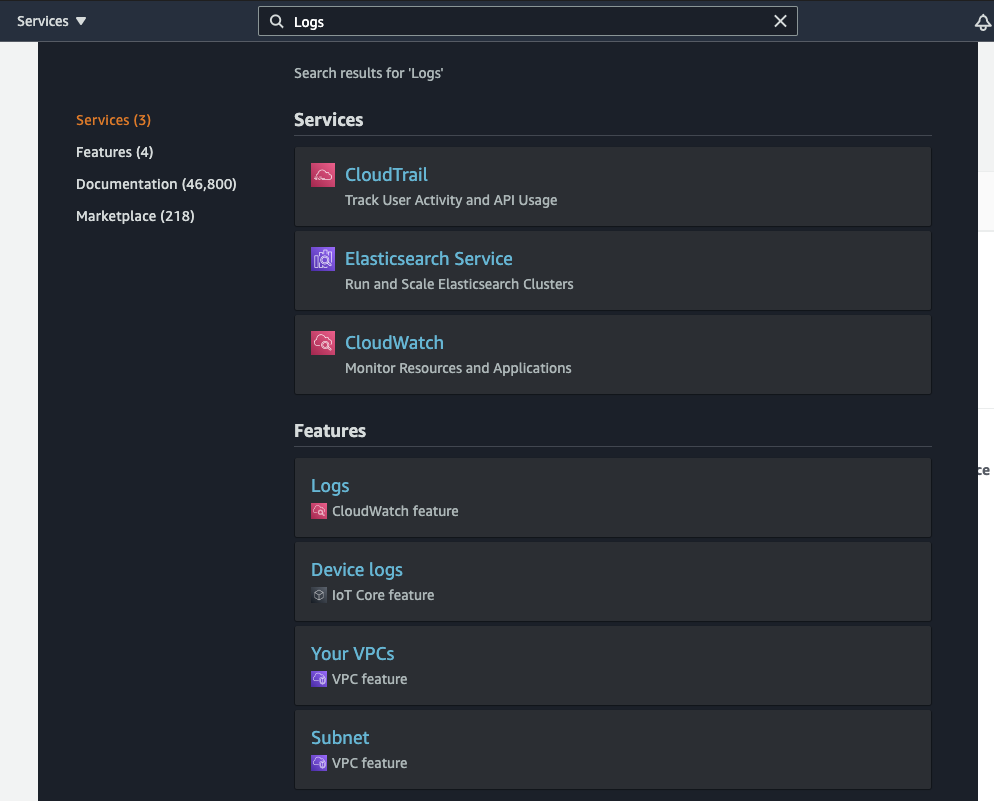Open the Elasticsearch Service page

[x=428, y=258]
